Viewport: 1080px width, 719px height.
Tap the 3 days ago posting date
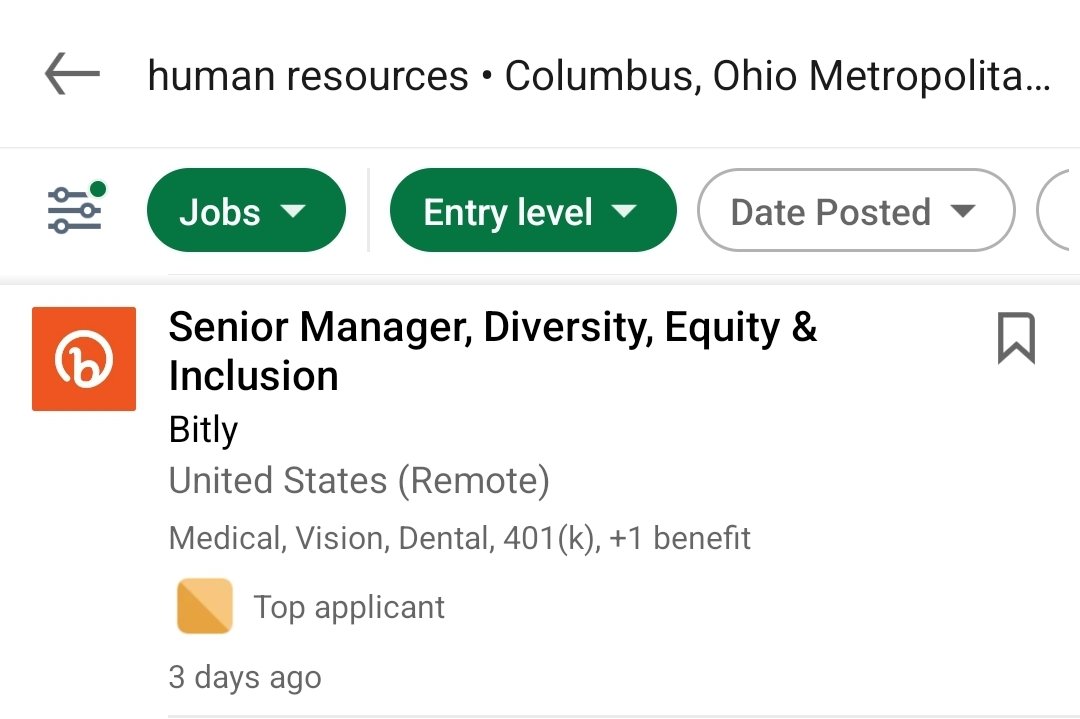point(245,677)
